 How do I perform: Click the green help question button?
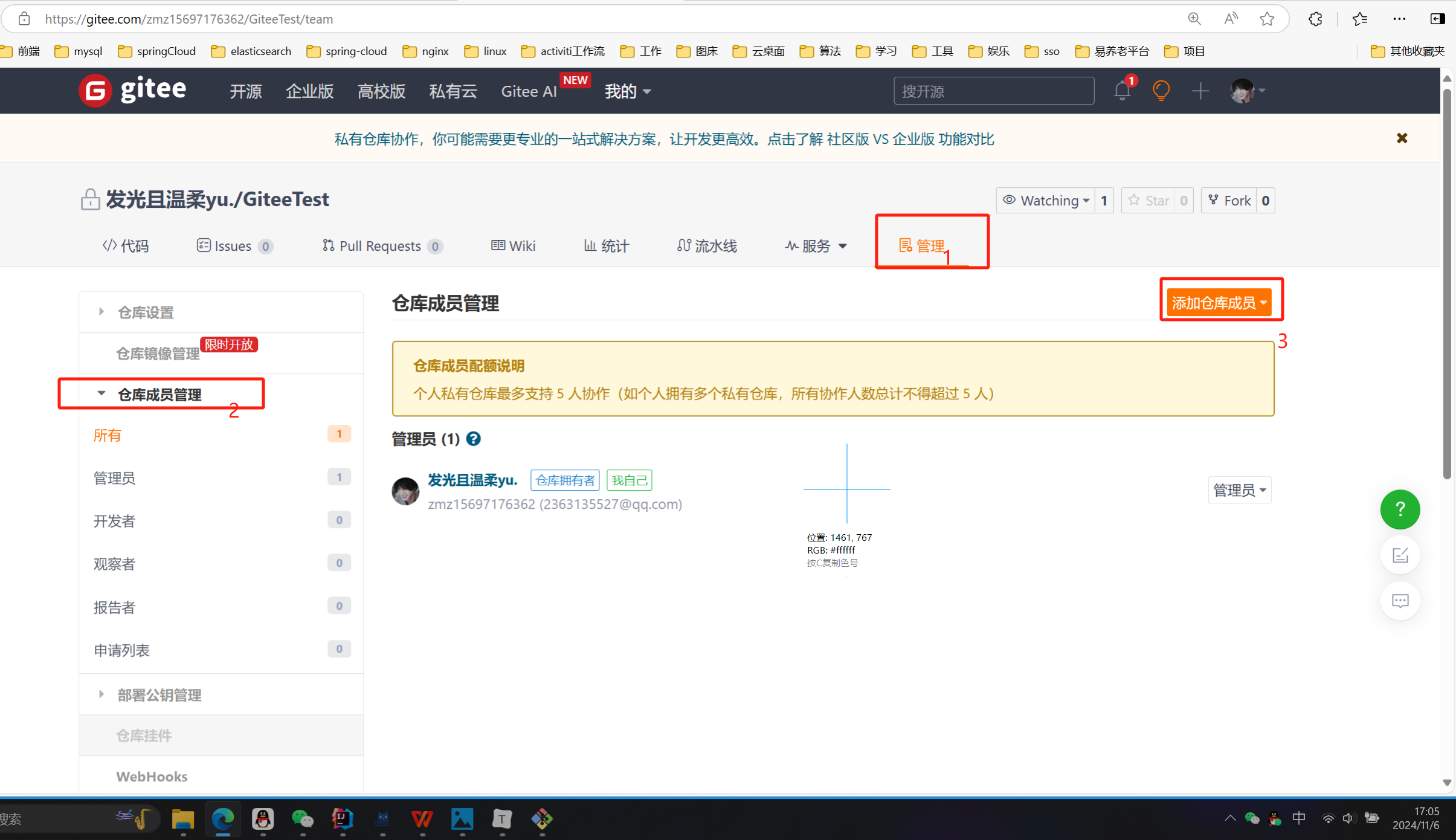tap(1400, 509)
